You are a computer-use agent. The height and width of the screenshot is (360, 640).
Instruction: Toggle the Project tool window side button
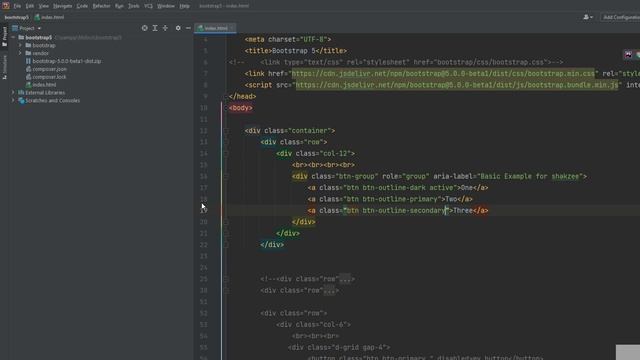pyautogui.click(x=4, y=36)
